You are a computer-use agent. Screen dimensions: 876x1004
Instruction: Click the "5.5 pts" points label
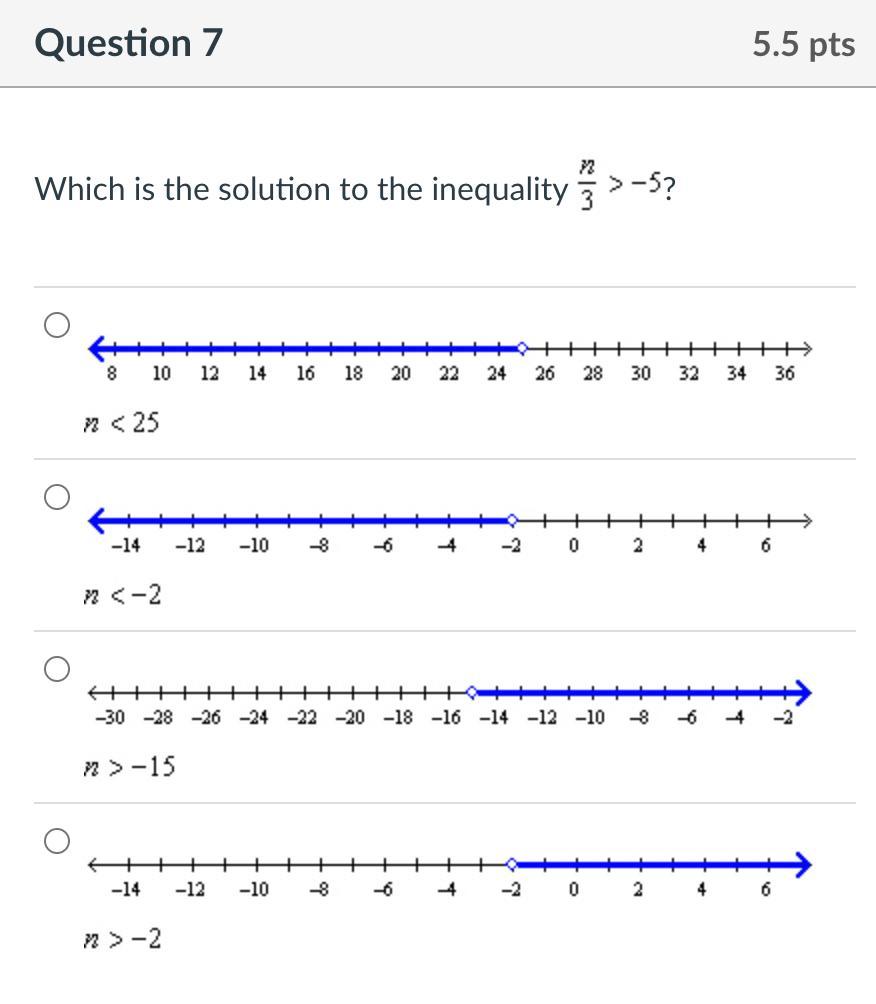(804, 45)
